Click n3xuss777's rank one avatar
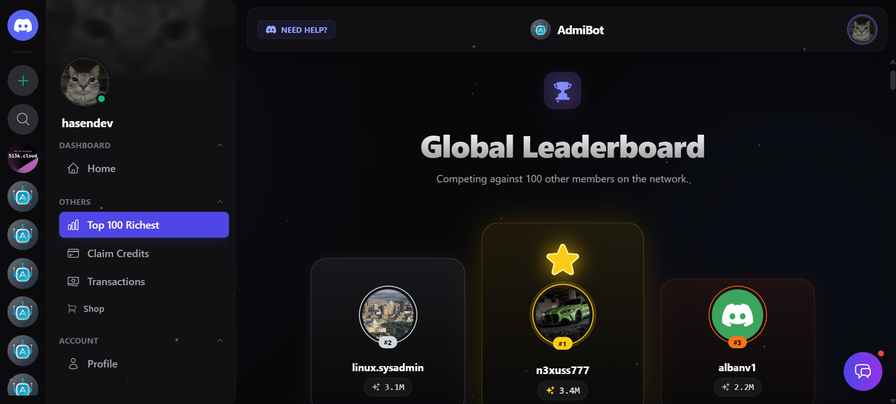This screenshot has width=896, height=404. pos(563,315)
